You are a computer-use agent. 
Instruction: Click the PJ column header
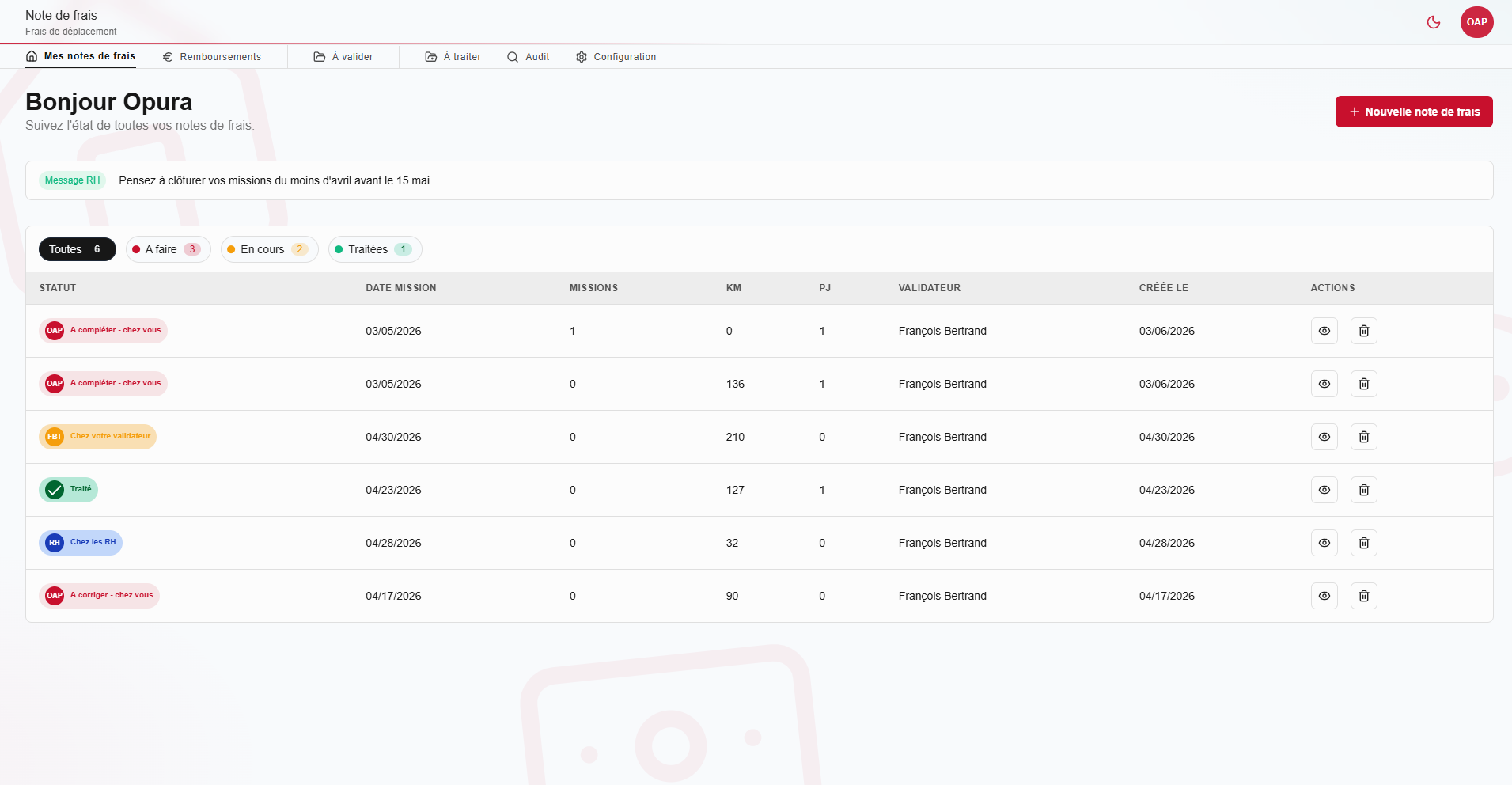(824, 288)
